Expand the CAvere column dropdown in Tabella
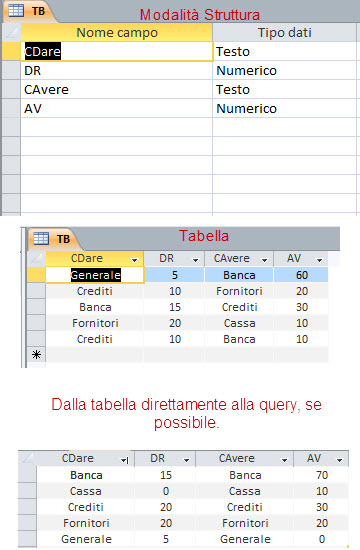The image size is (360, 550). click(x=265, y=260)
